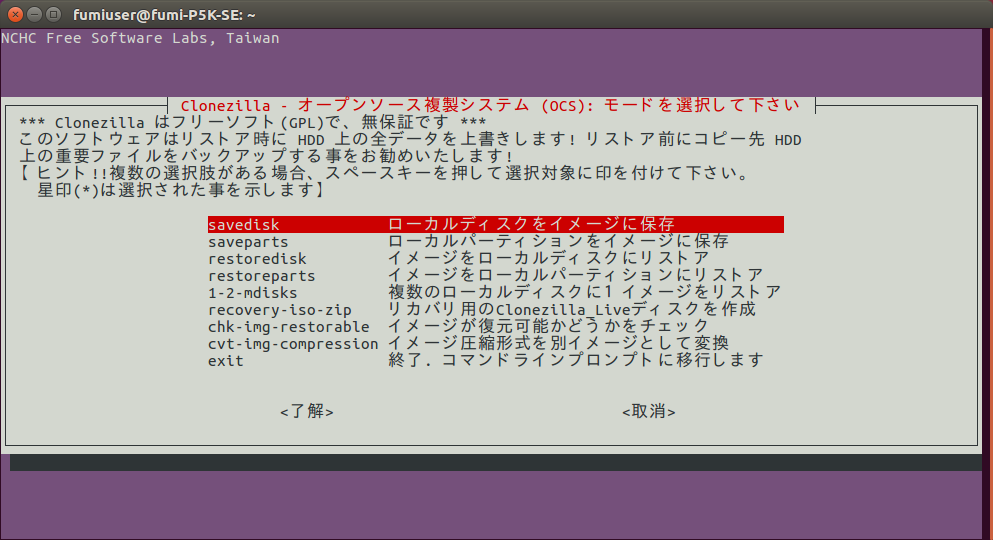Close the terminal window
Screen dimensions: 993x540
[x=14, y=14]
